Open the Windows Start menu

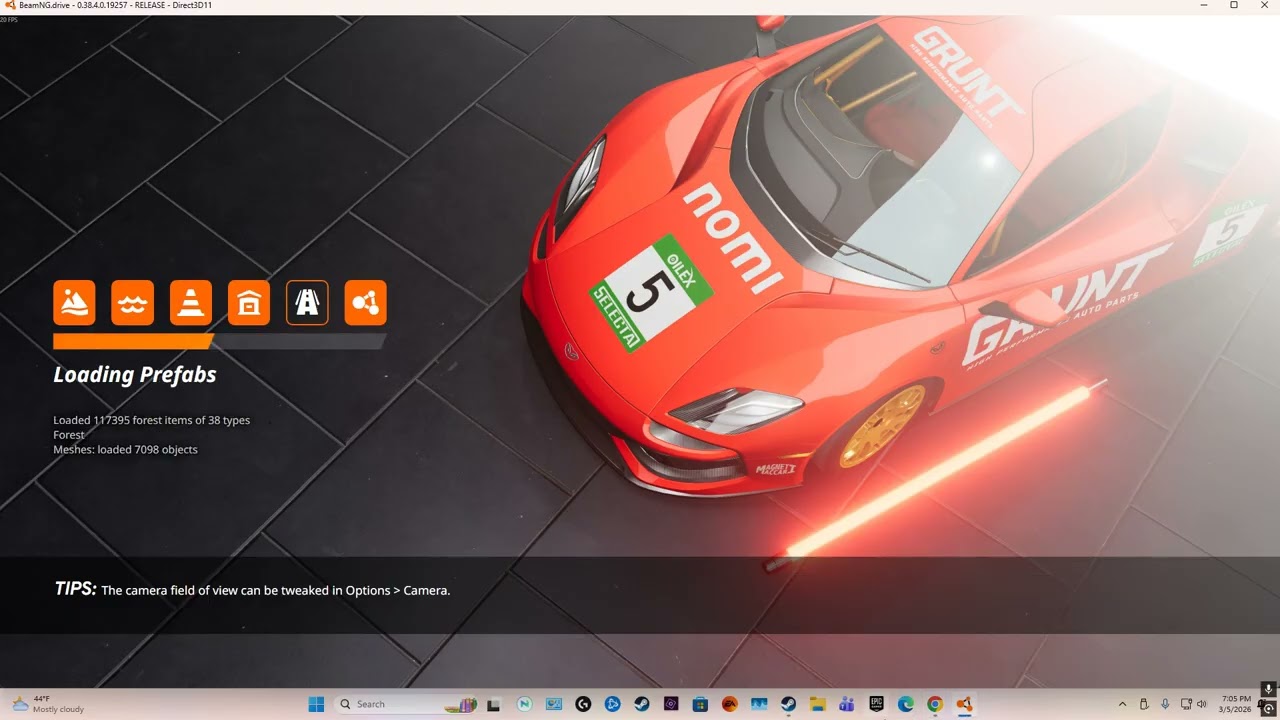click(316, 704)
